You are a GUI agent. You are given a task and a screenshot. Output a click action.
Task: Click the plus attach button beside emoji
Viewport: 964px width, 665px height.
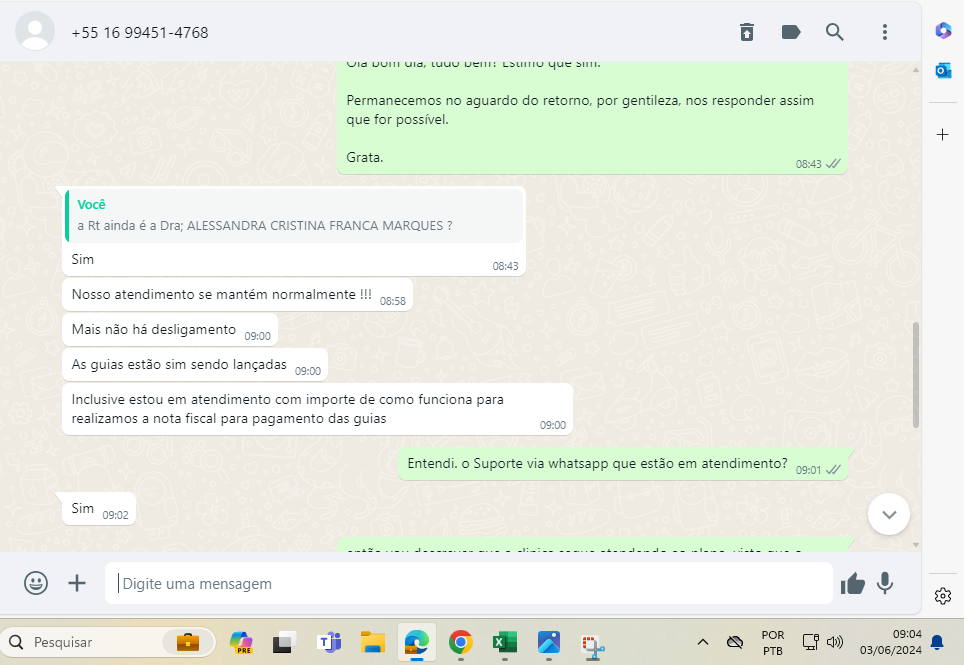77,583
